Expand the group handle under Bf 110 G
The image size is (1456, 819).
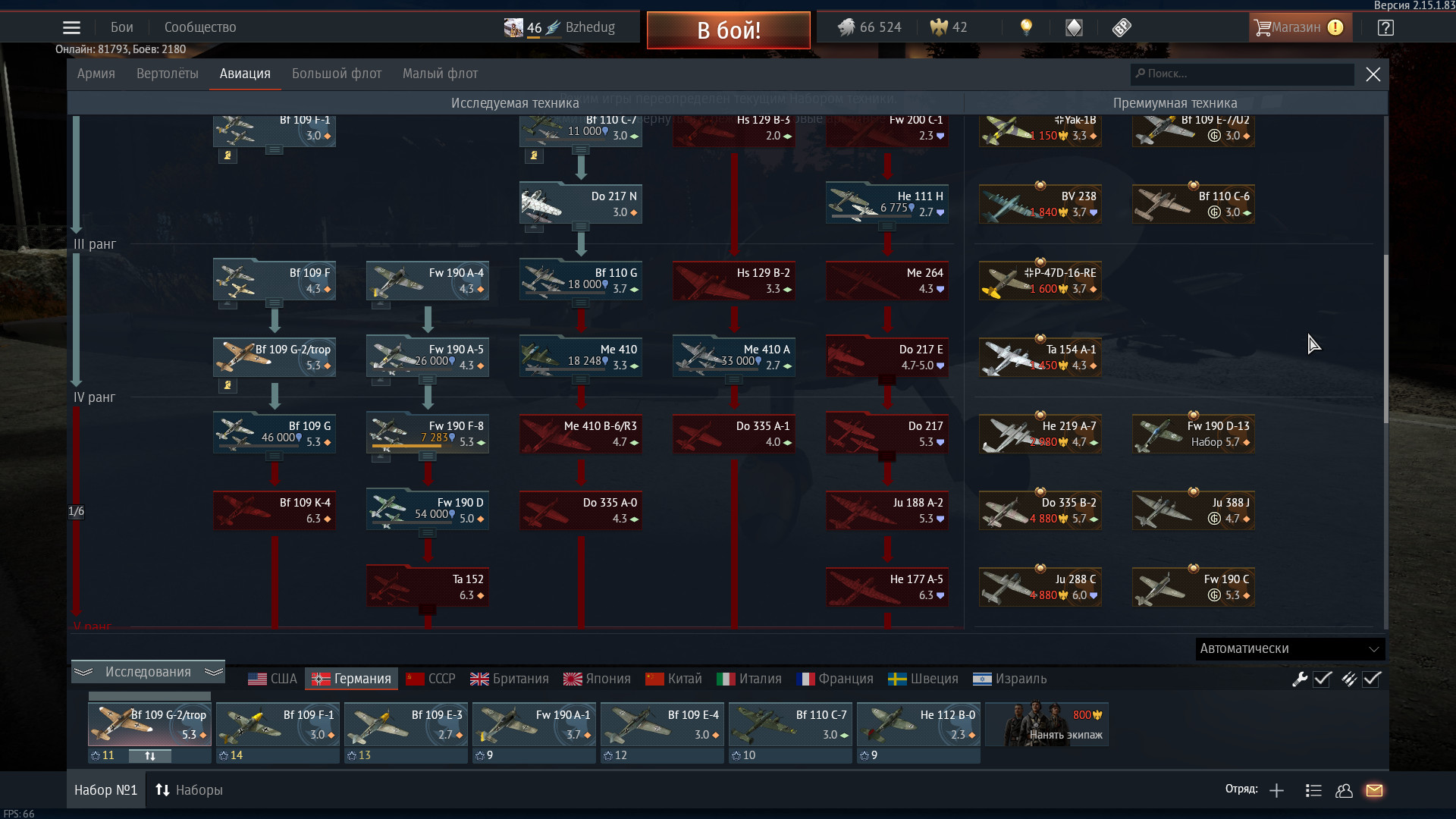click(581, 303)
